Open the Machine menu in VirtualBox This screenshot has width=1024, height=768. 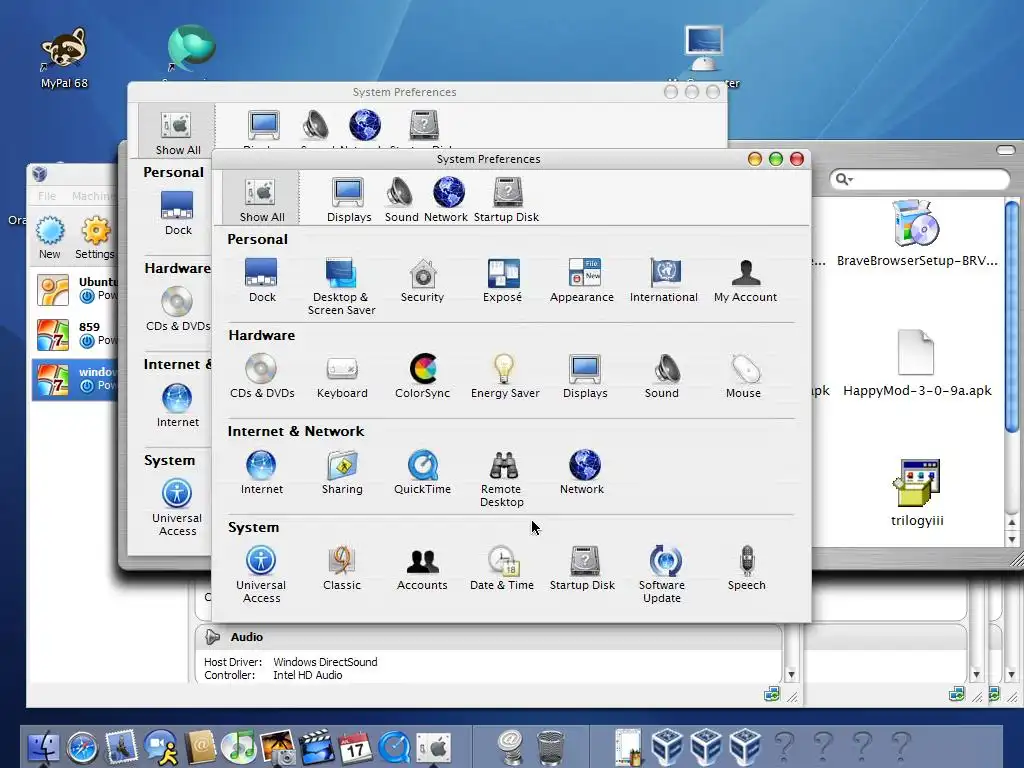point(93,196)
